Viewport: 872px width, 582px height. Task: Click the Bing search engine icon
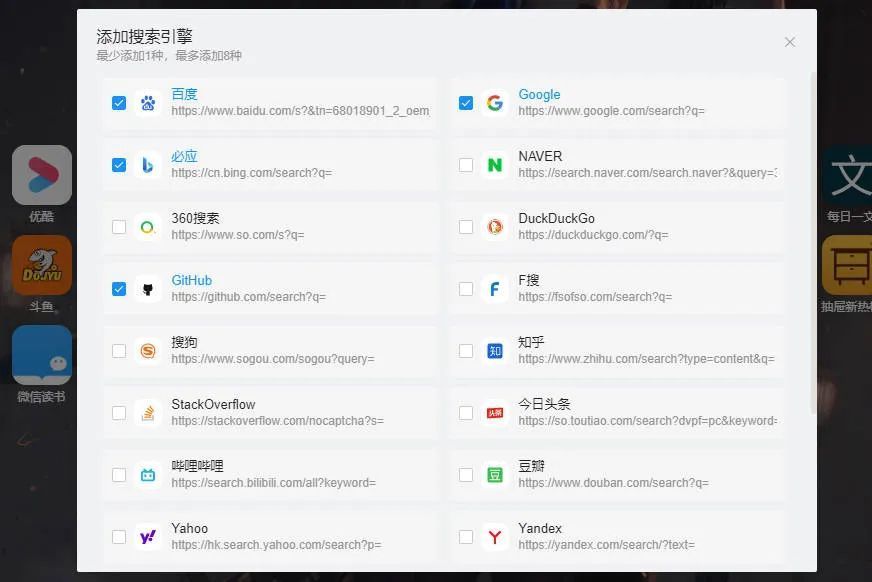tap(147, 165)
